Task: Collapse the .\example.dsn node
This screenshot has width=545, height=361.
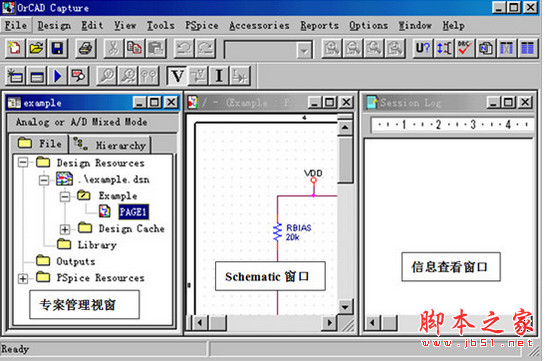Action: [x=44, y=180]
